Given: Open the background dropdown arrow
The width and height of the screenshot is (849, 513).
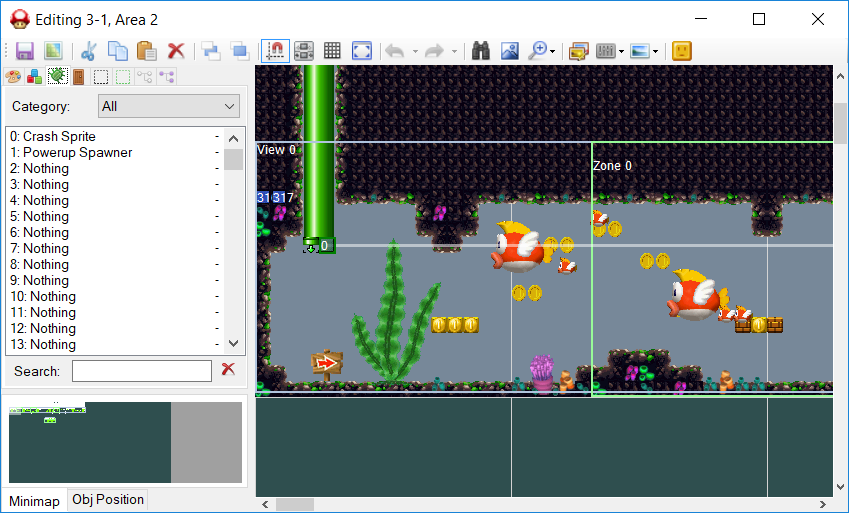Looking at the screenshot, I should 655,51.
